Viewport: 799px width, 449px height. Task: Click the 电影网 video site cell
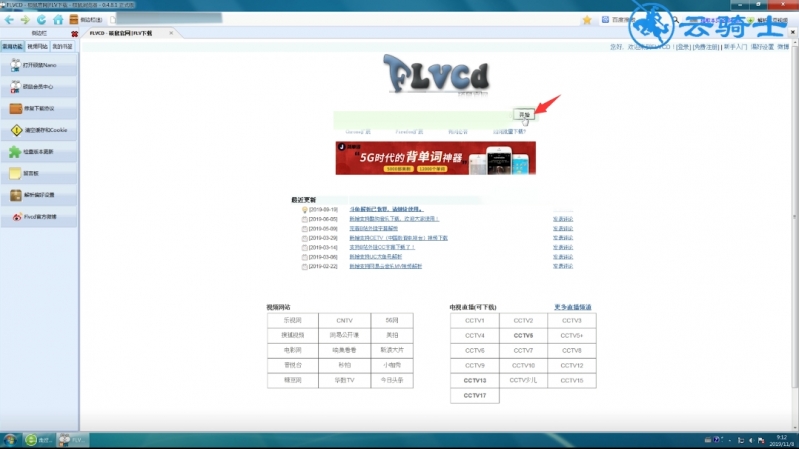click(x=292, y=350)
